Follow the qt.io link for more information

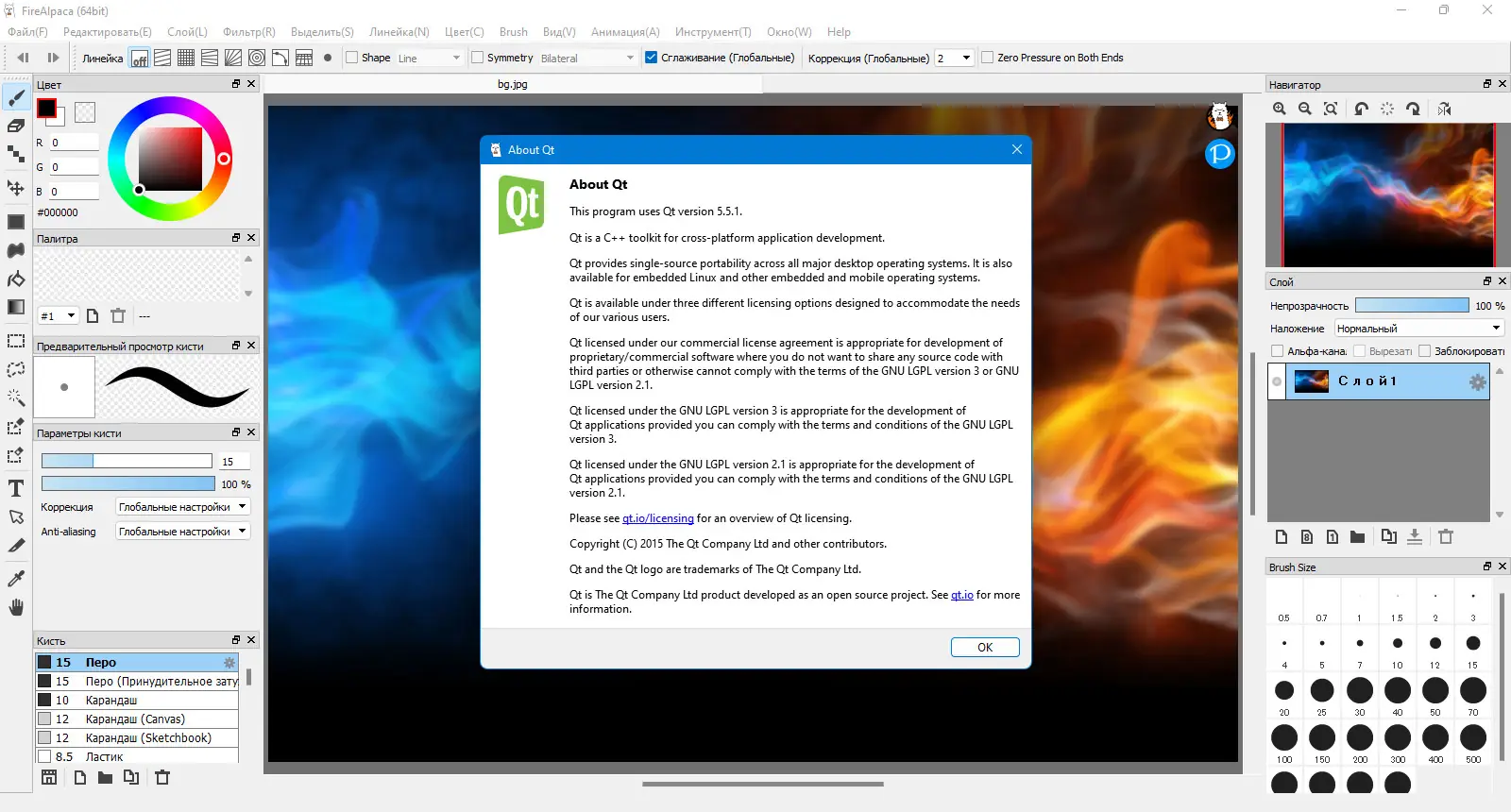coord(962,595)
